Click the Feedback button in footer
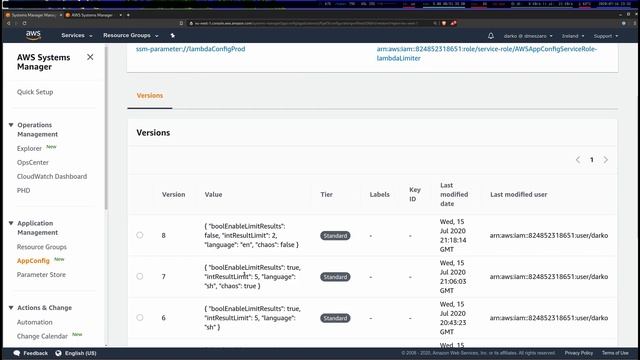The image size is (640, 360). (31, 353)
